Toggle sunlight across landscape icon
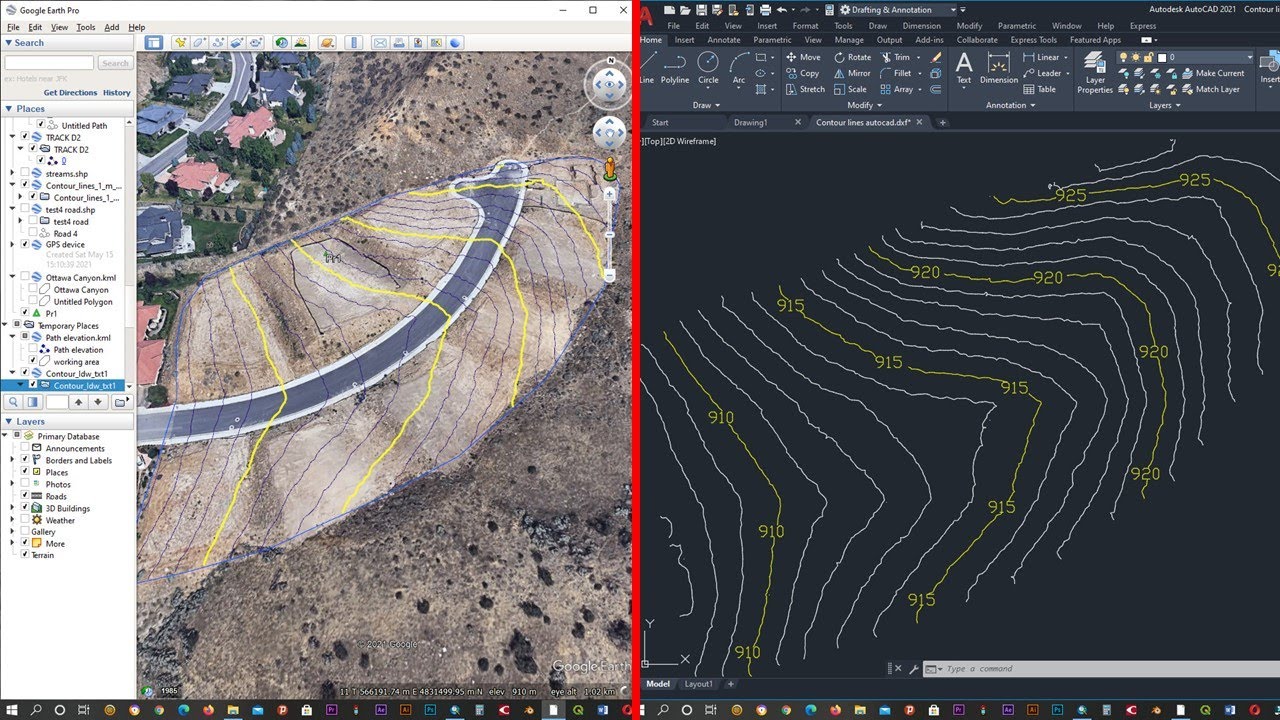This screenshot has height=720, width=1280. pos(301,43)
